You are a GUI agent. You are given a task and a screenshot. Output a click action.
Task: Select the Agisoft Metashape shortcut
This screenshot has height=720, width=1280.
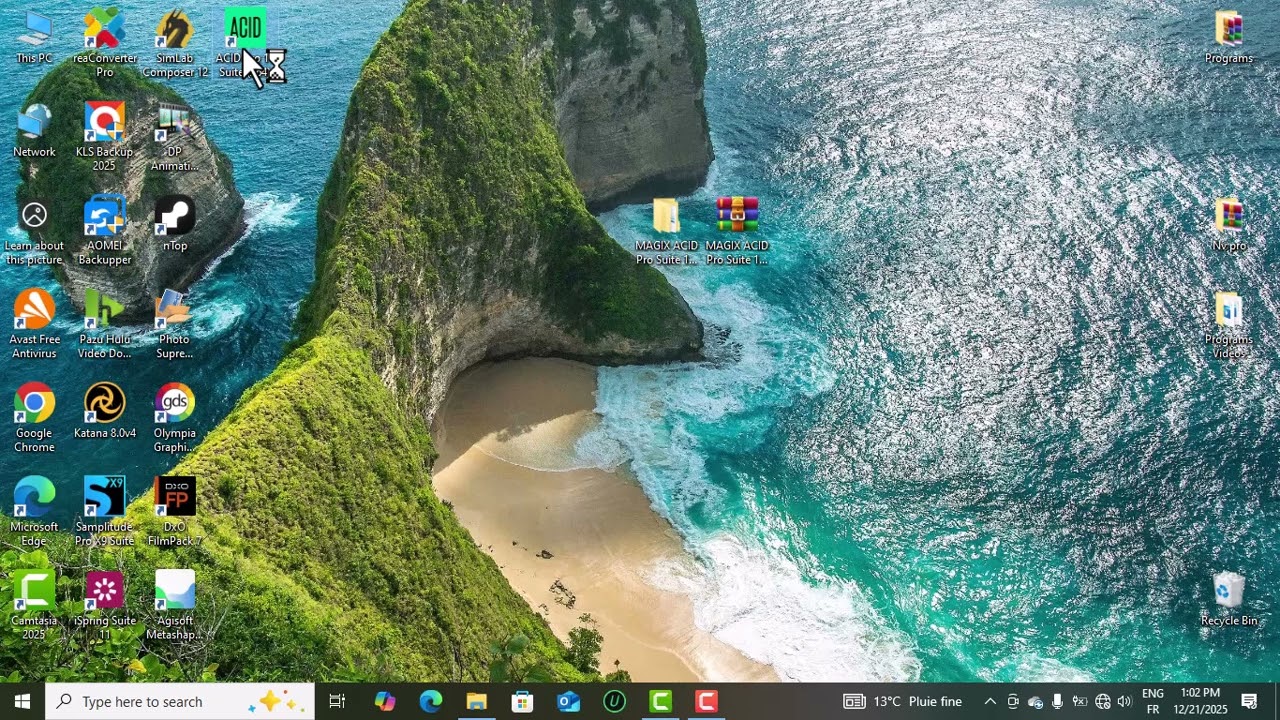175,607
